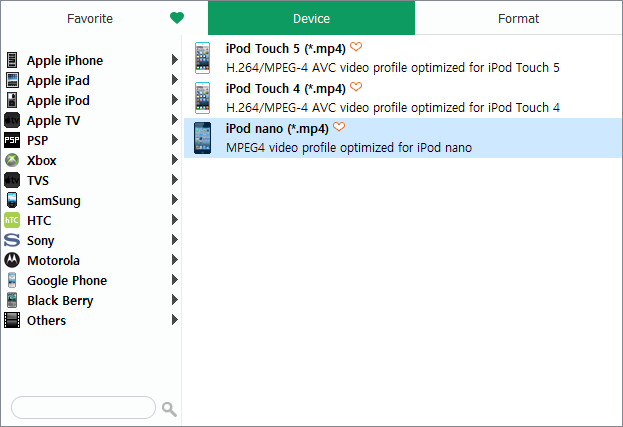The image size is (623, 427).
Task: Expand the PSP submenu arrow
Action: 174,139
